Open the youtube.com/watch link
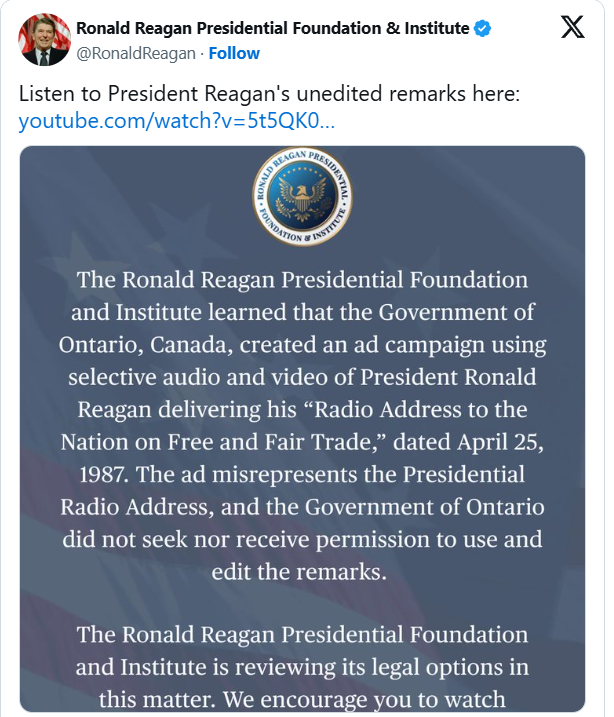The image size is (614, 717). [177, 121]
